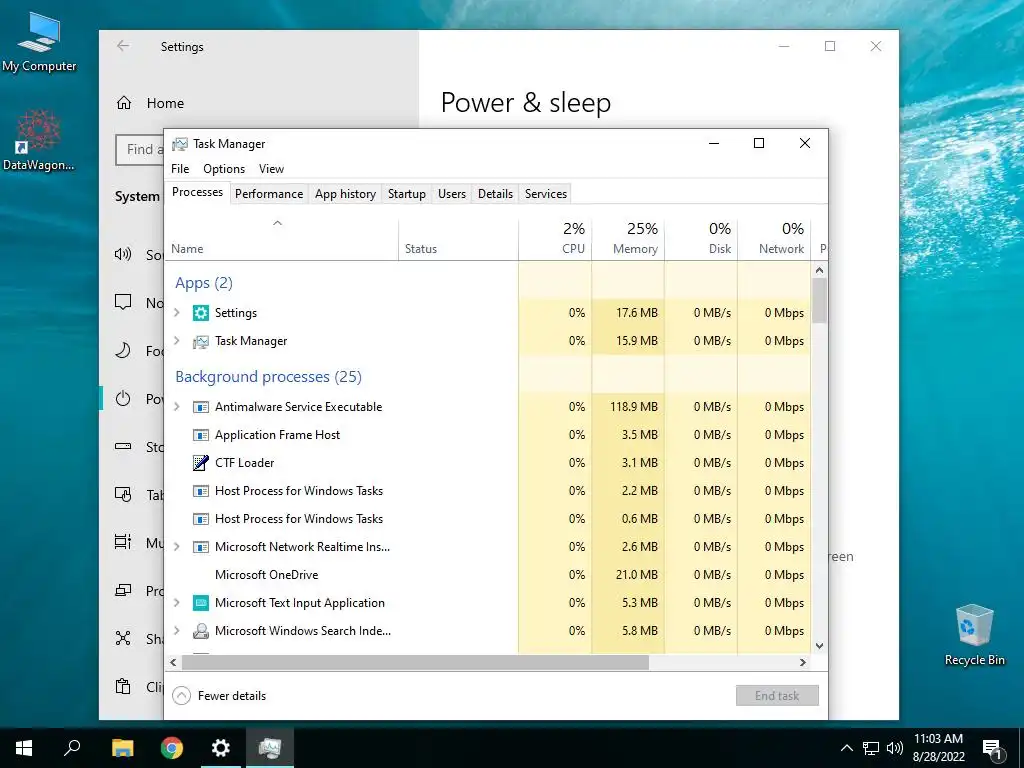Image resolution: width=1024 pixels, height=768 pixels.
Task: Switch to the Startup tab
Action: point(407,194)
